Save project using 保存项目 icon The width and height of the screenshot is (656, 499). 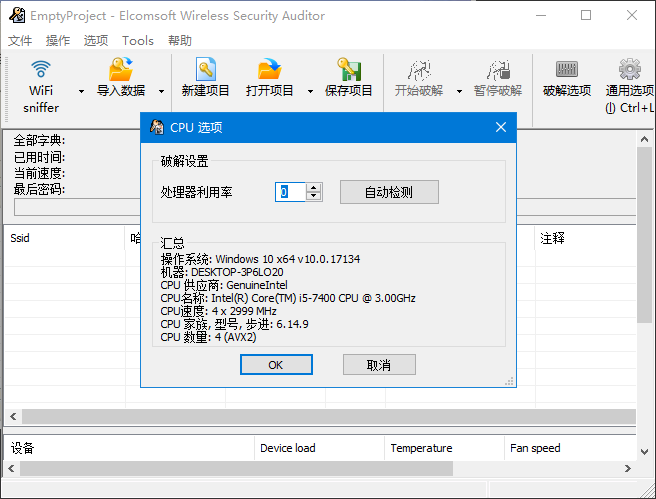pos(349,69)
